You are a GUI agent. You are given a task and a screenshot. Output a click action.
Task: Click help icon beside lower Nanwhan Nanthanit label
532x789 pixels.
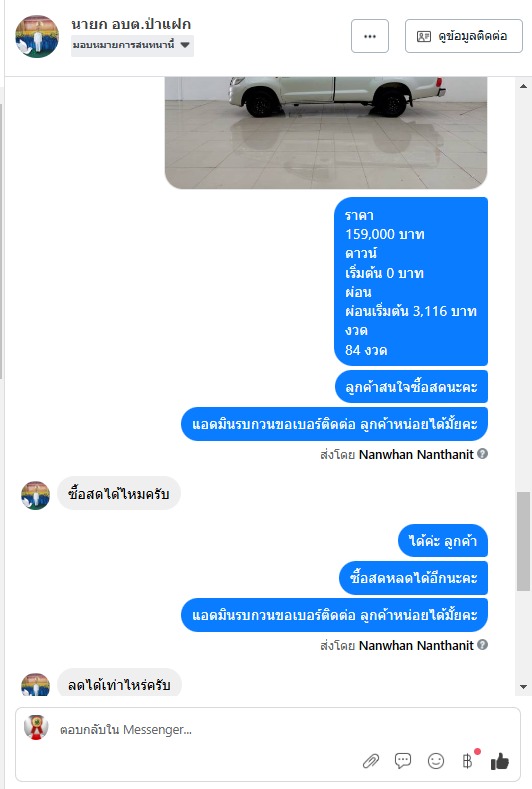(482, 644)
